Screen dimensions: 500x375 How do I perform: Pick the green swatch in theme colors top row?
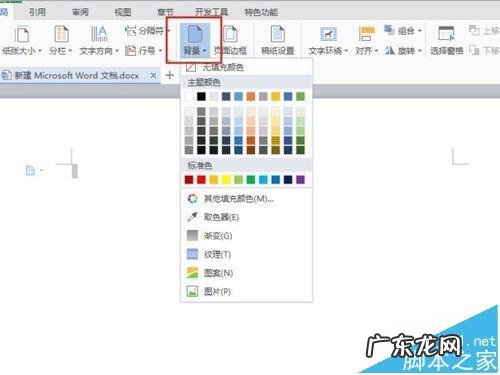[x=300, y=96]
